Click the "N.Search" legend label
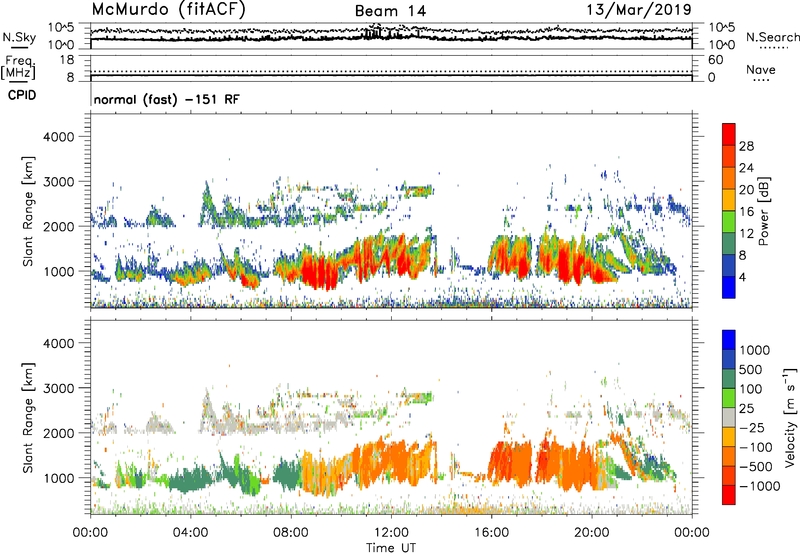The image size is (800, 554). click(x=772, y=37)
